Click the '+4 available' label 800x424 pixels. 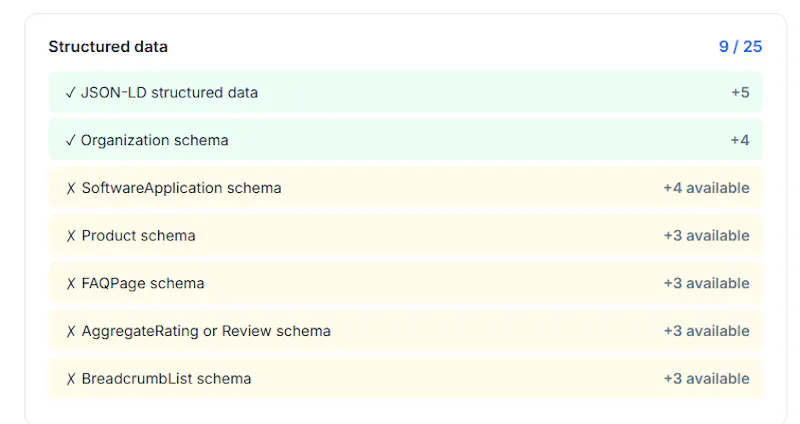click(x=707, y=188)
